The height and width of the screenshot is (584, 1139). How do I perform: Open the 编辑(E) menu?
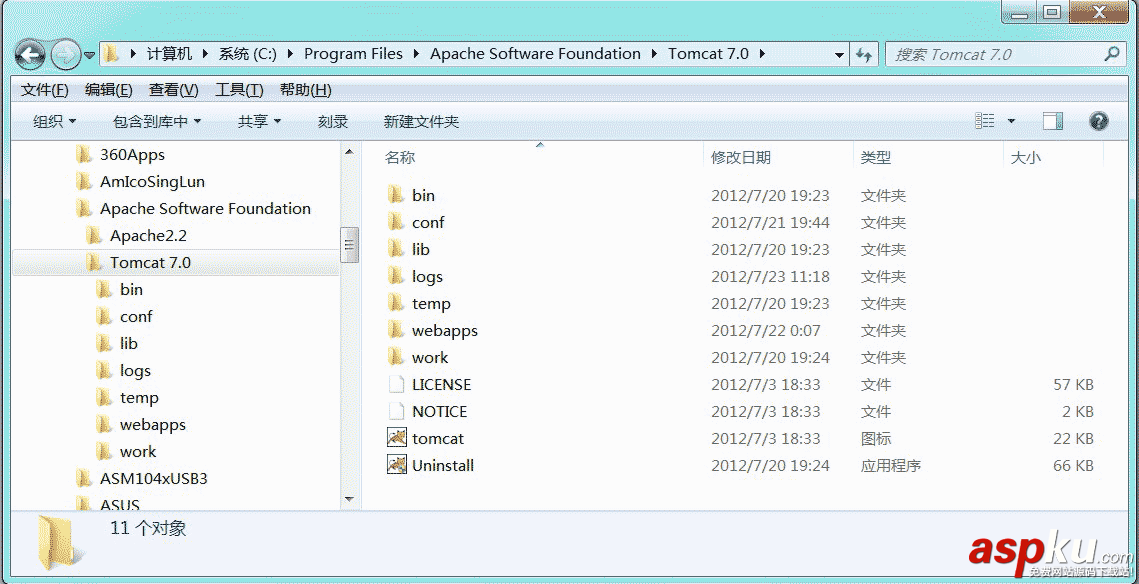tap(109, 90)
